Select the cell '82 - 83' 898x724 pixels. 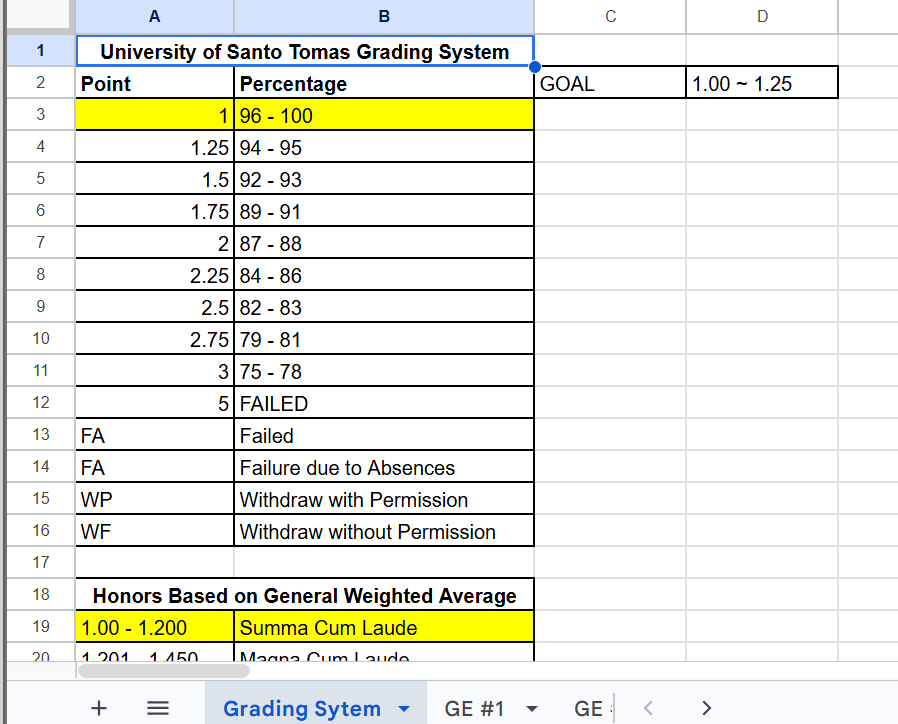(384, 308)
